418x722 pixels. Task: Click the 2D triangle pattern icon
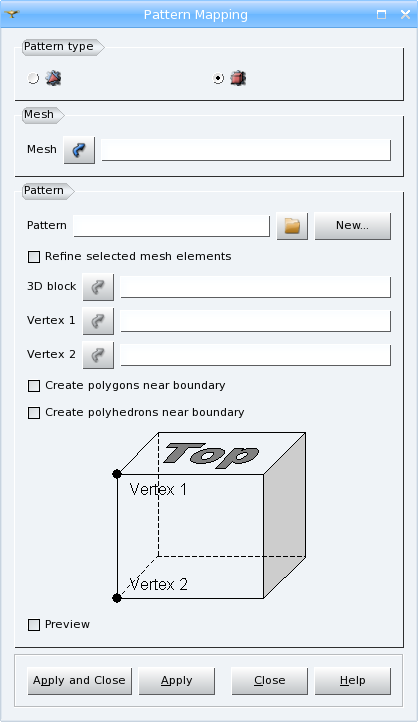coord(53,78)
